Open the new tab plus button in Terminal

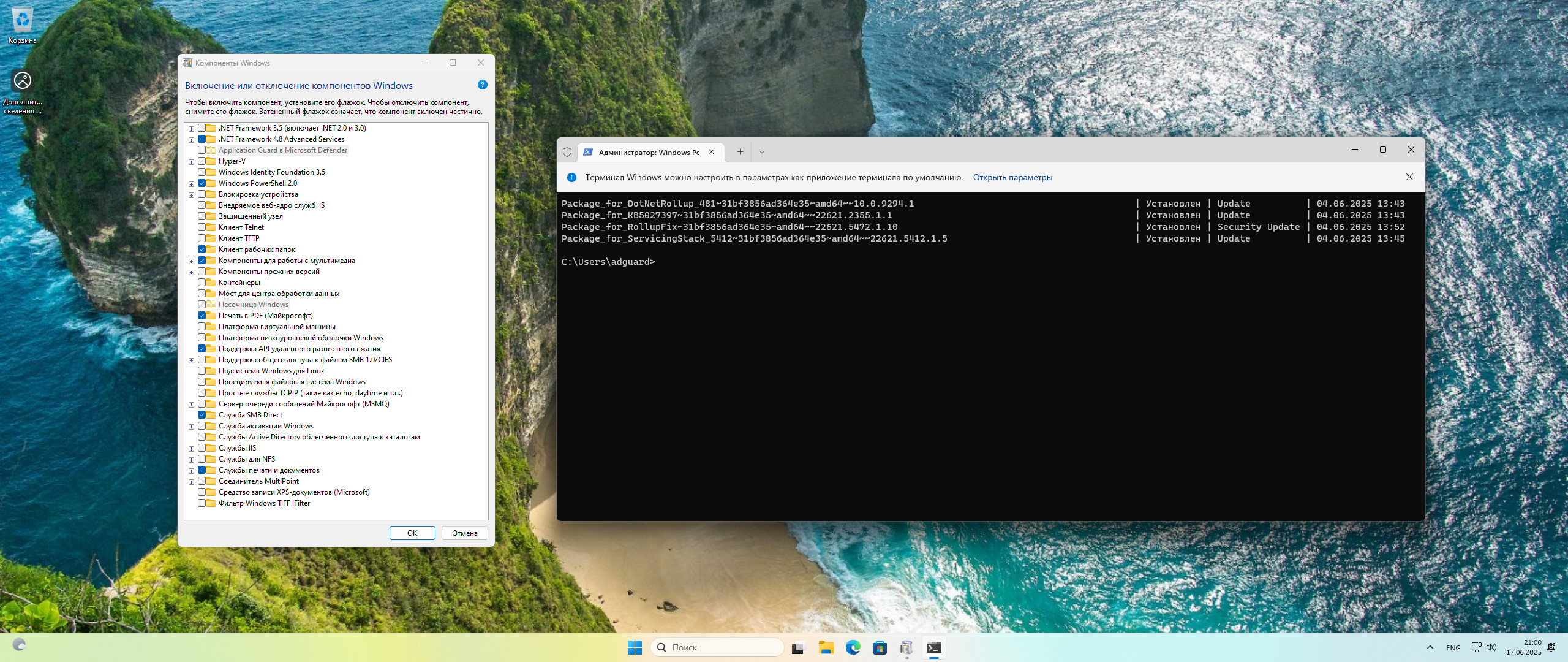click(740, 152)
